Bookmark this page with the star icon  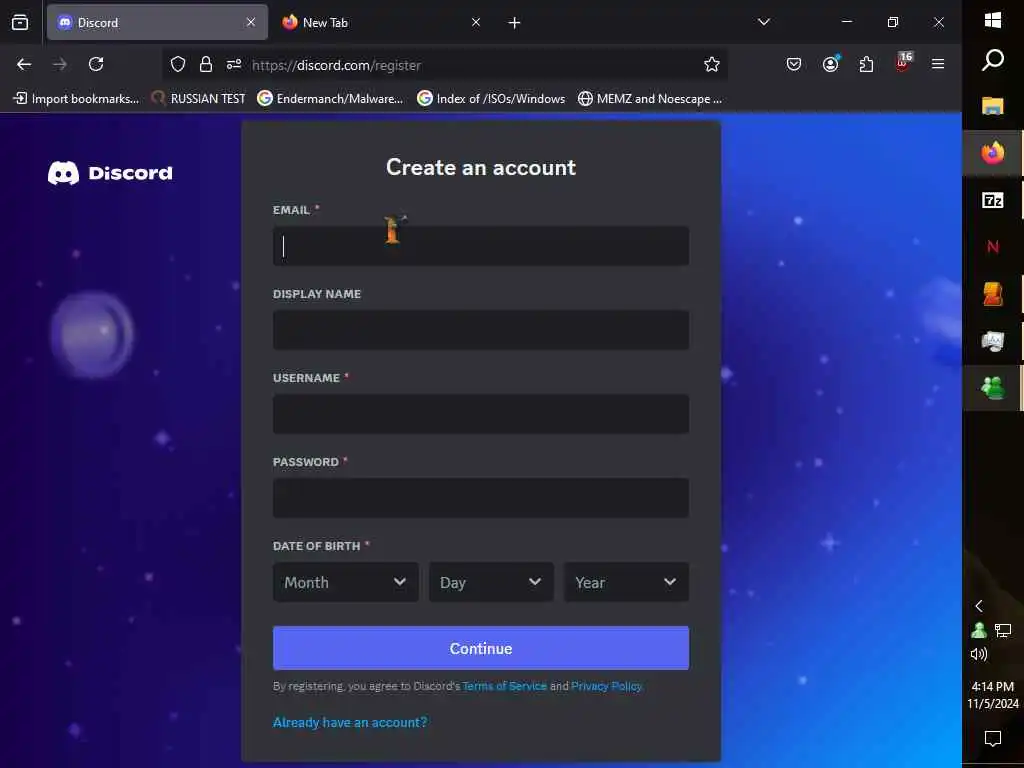[712, 64]
